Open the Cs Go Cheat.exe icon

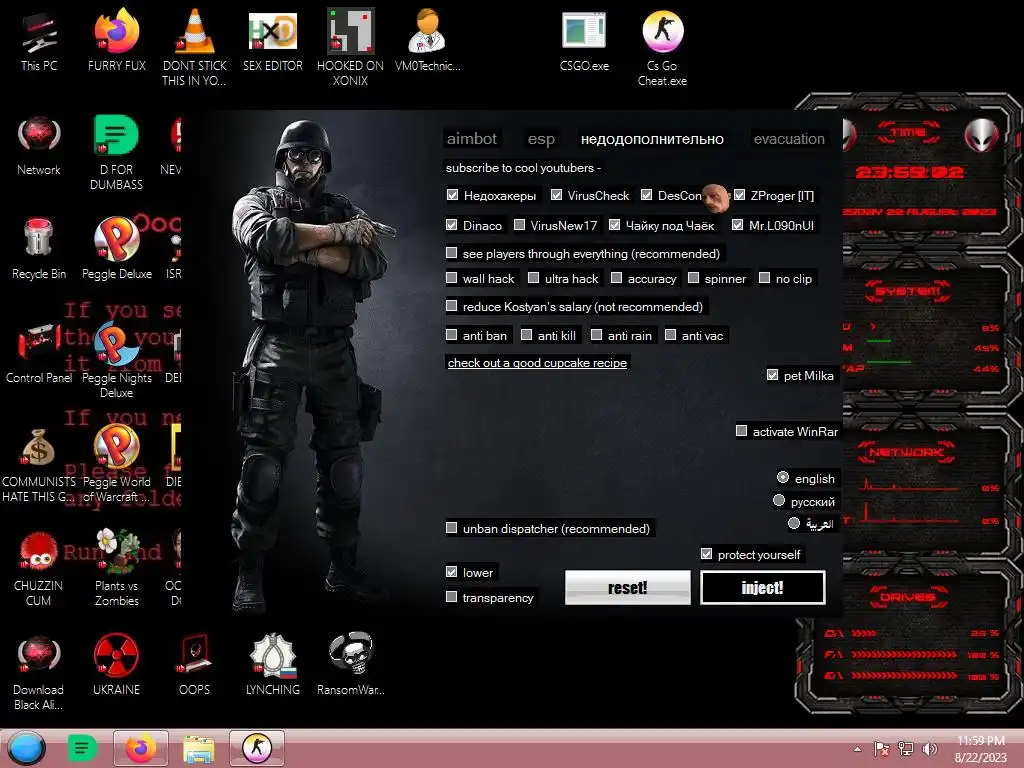pos(662,47)
